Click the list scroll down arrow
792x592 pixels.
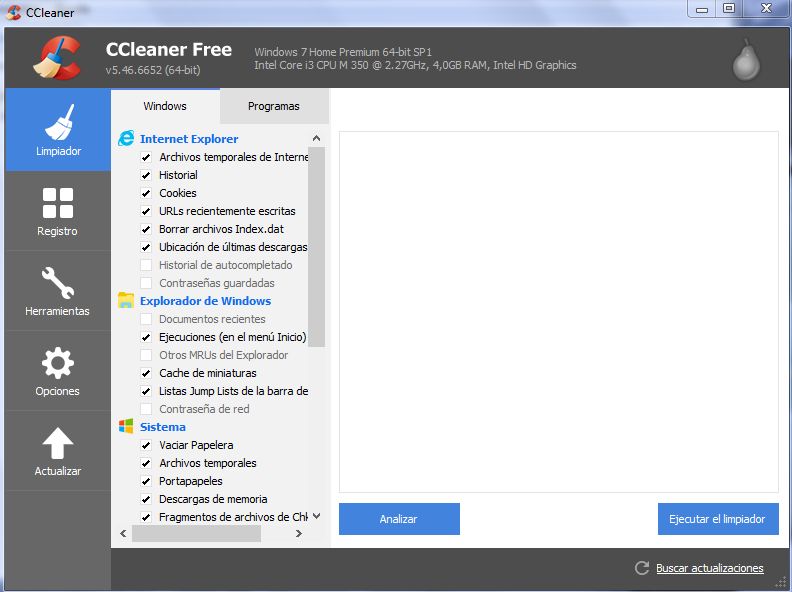[x=317, y=516]
